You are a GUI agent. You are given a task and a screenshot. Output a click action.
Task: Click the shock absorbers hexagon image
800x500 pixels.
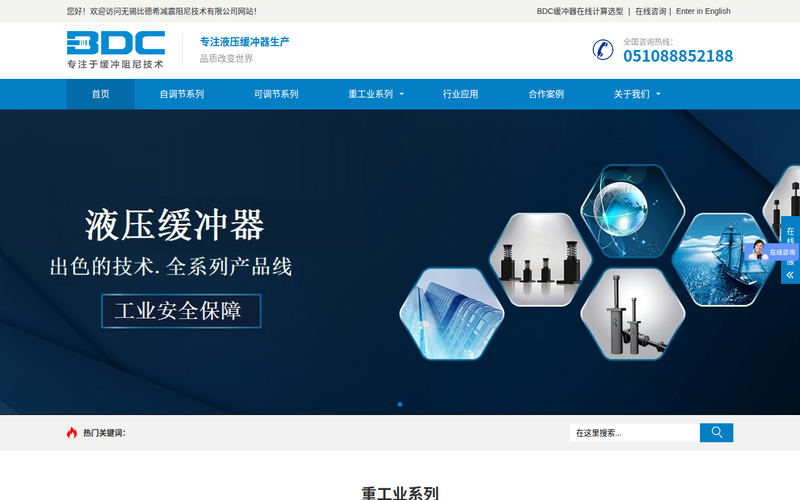coord(541,260)
